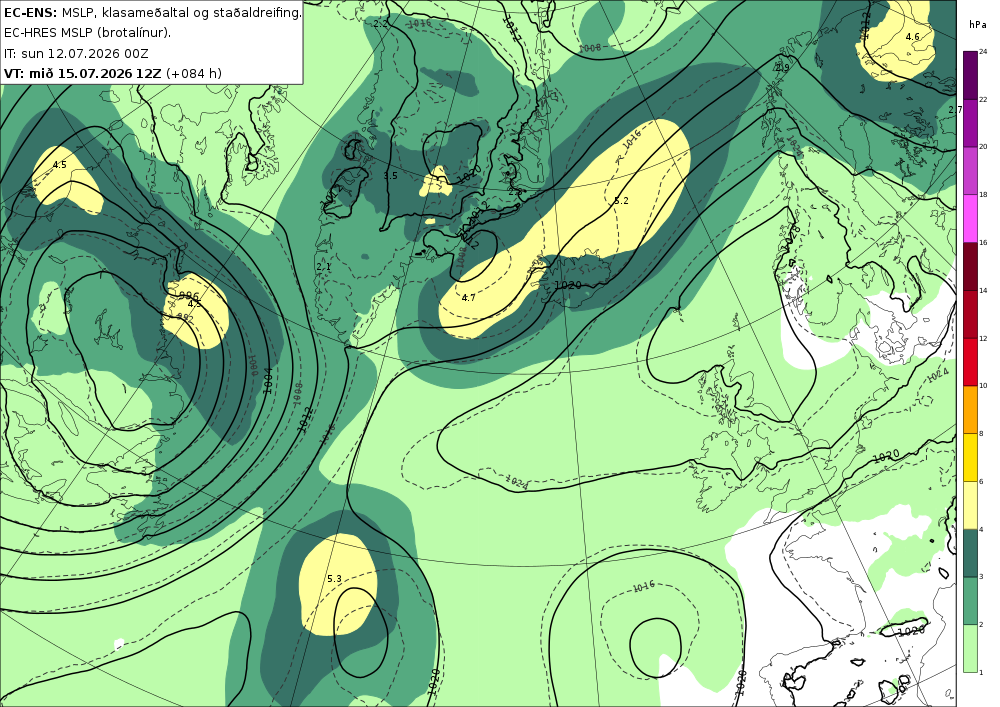Click the 'VT: mið 15.07.2026 12Z' valid time

pos(82,73)
